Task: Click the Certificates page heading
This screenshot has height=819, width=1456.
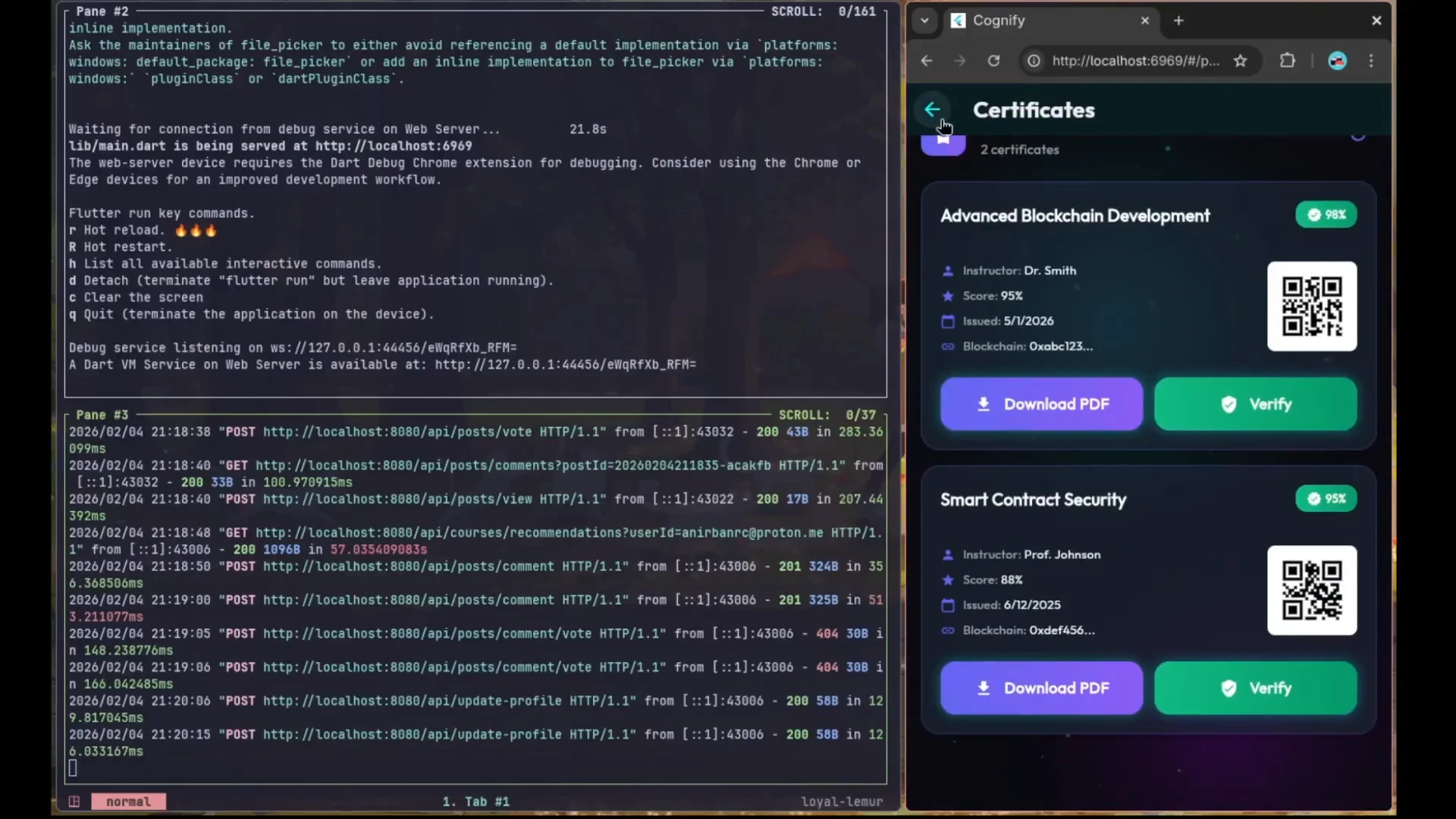Action: coord(1034,110)
